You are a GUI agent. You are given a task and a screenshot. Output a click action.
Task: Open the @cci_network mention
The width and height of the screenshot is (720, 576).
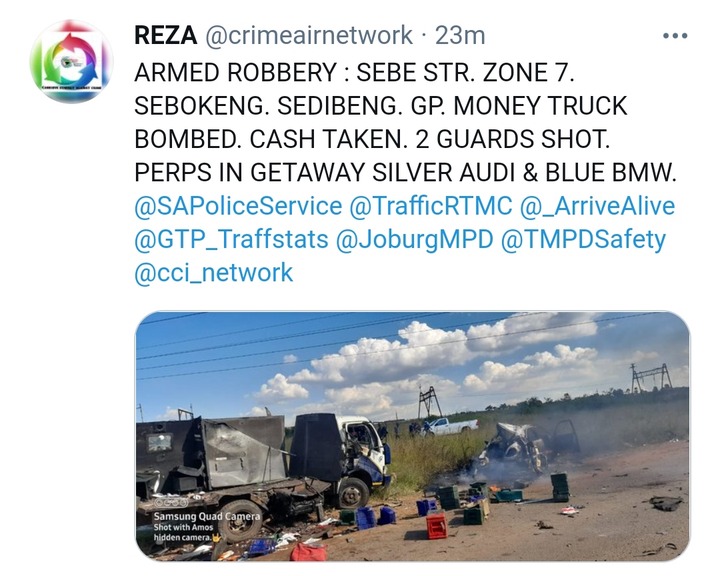point(214,273)
